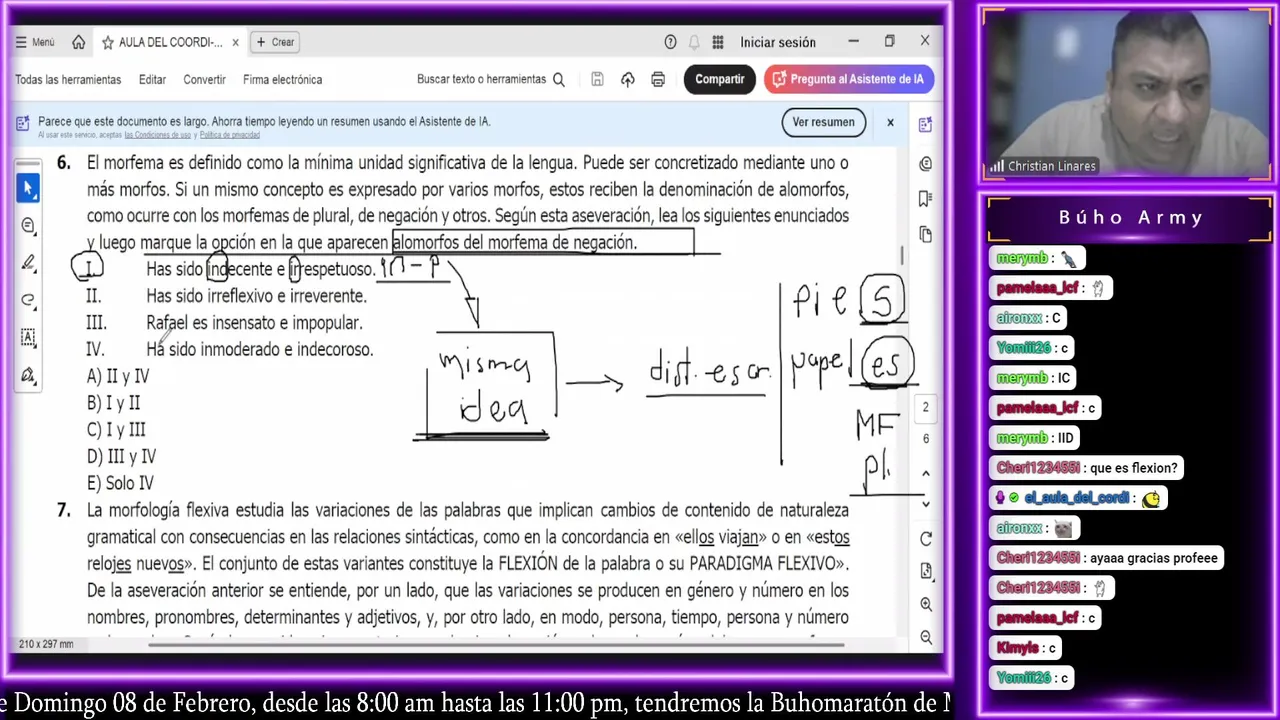The width and height of the screenshot is (1280, 720).
Task: Click the current page number box 2
Action: coord(925,407)
